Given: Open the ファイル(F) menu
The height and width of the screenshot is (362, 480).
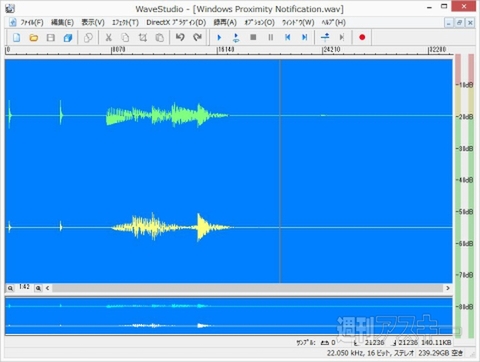Looking at the screenshot, I should [32, 22].
